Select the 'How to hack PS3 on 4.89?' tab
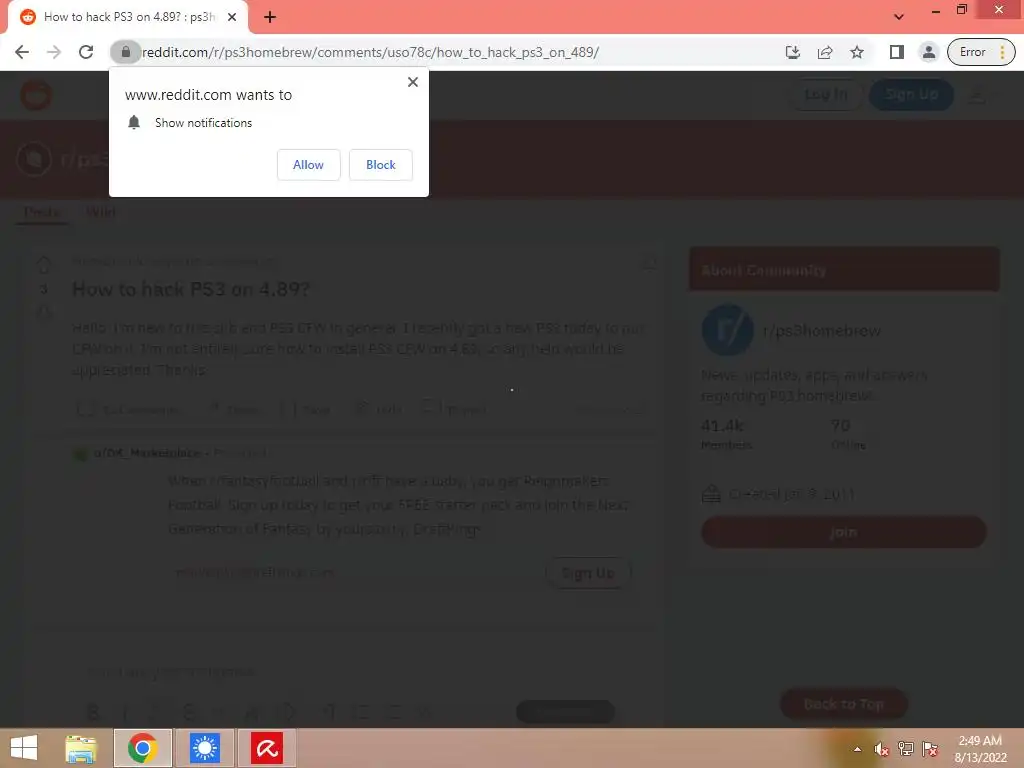 click(128, 18)
